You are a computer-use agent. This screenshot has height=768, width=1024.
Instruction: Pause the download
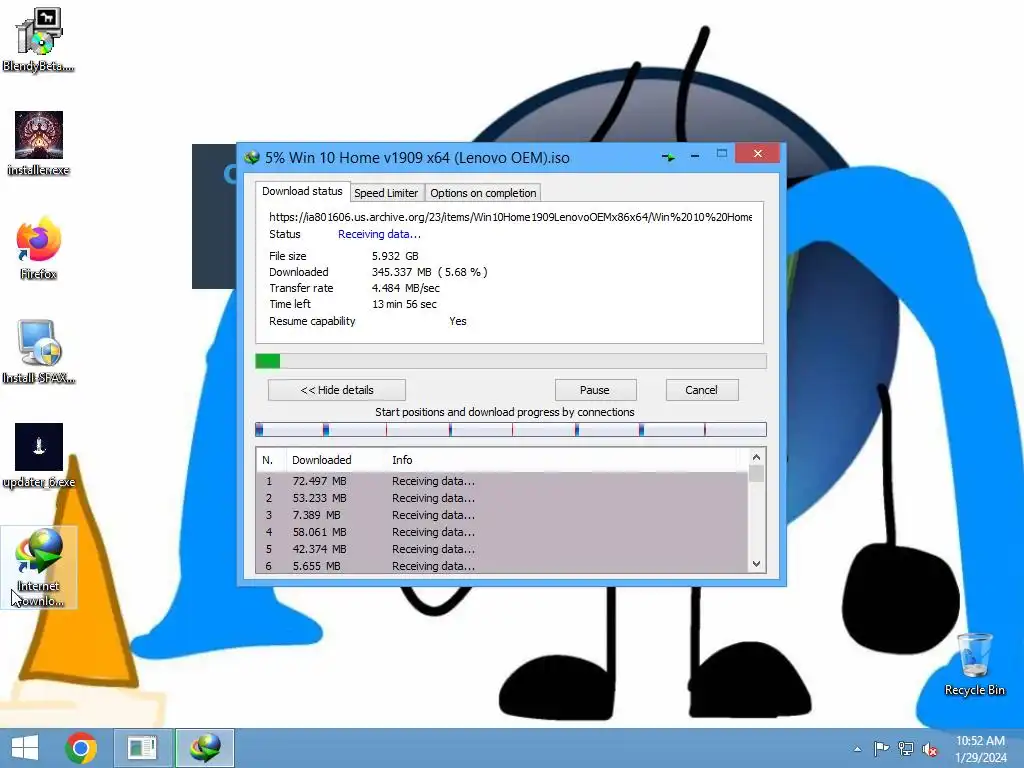pos(594,390)
